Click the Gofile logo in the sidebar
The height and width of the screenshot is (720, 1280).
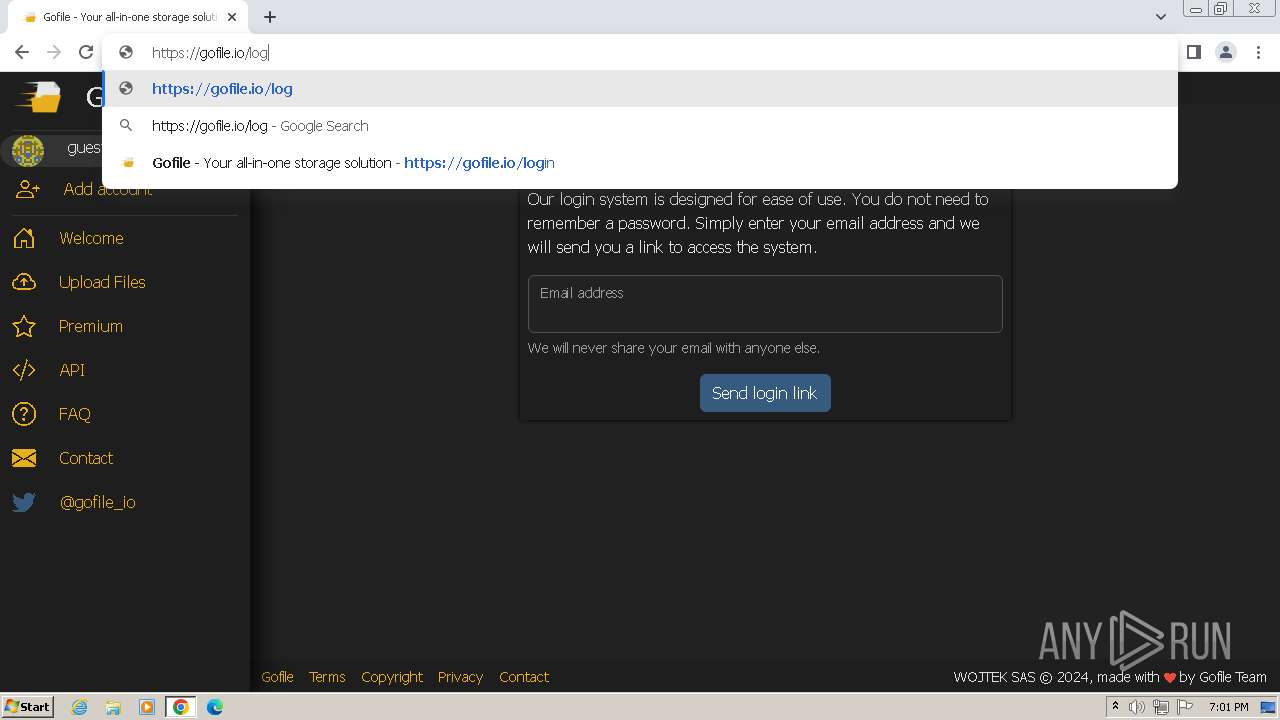pyautogui.click(x=38, y=97)
